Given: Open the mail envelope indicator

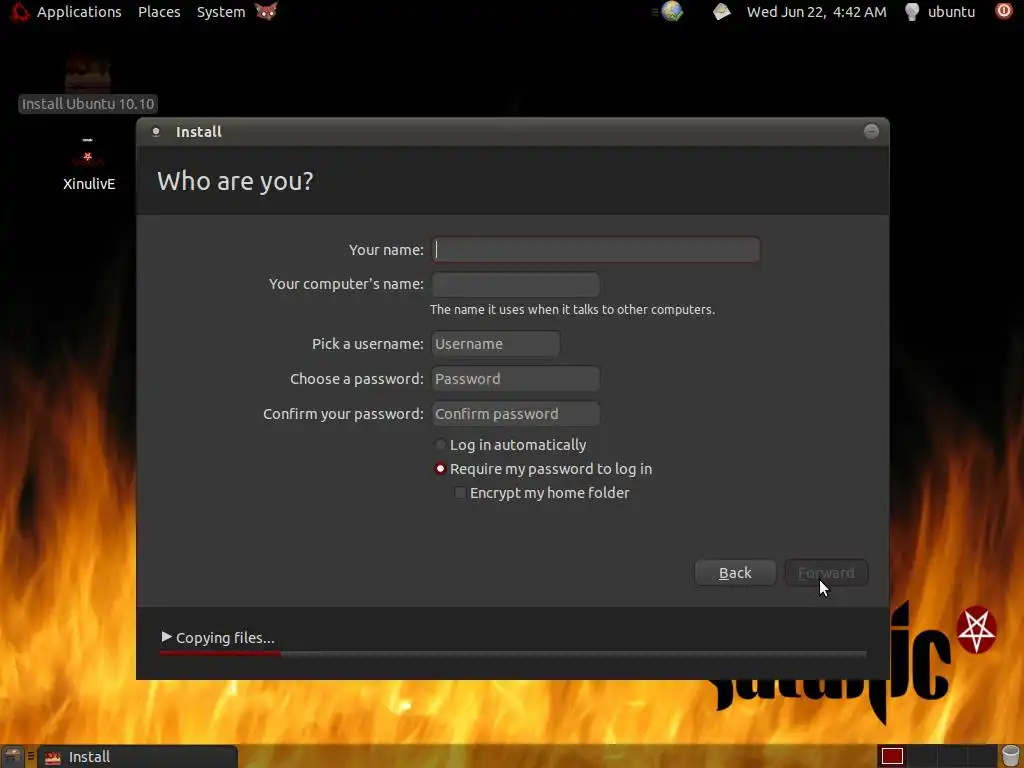Looking at the screenshot, I should 721,12.
